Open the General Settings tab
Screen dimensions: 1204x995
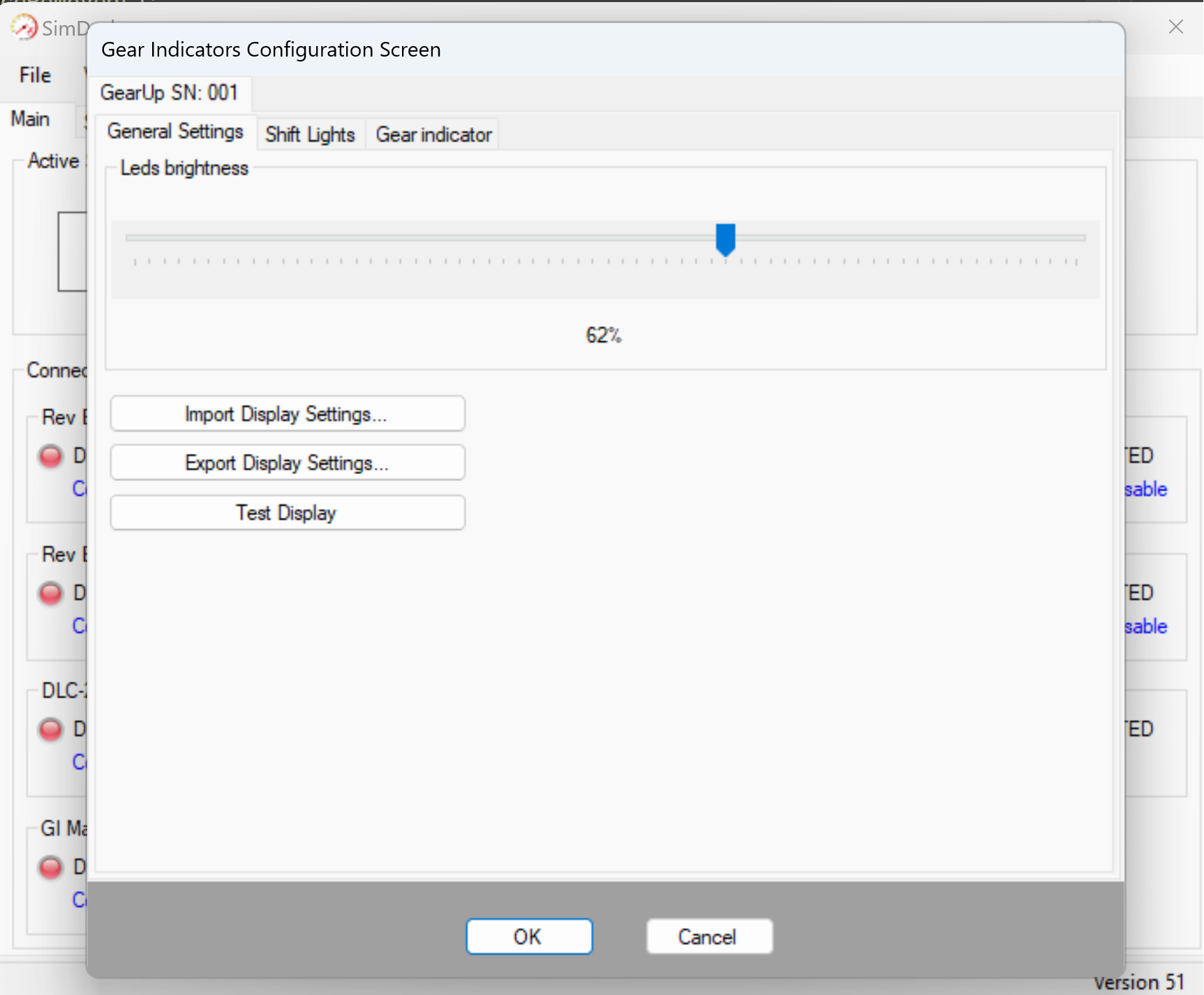click(x=175, y=132)
